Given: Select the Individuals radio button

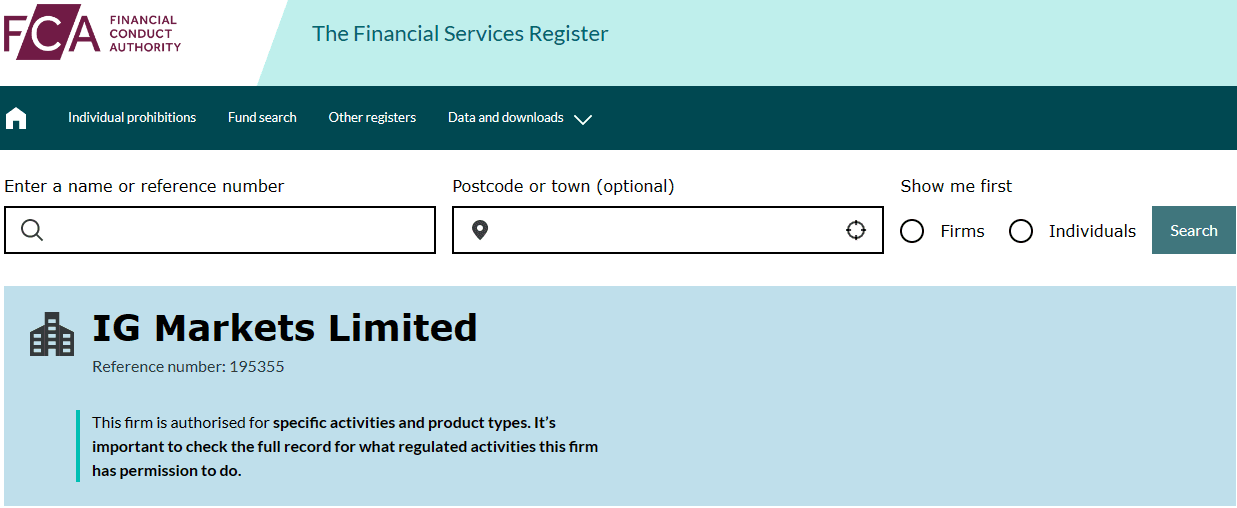Looking at the screenshot, I should coord(1021,231).
